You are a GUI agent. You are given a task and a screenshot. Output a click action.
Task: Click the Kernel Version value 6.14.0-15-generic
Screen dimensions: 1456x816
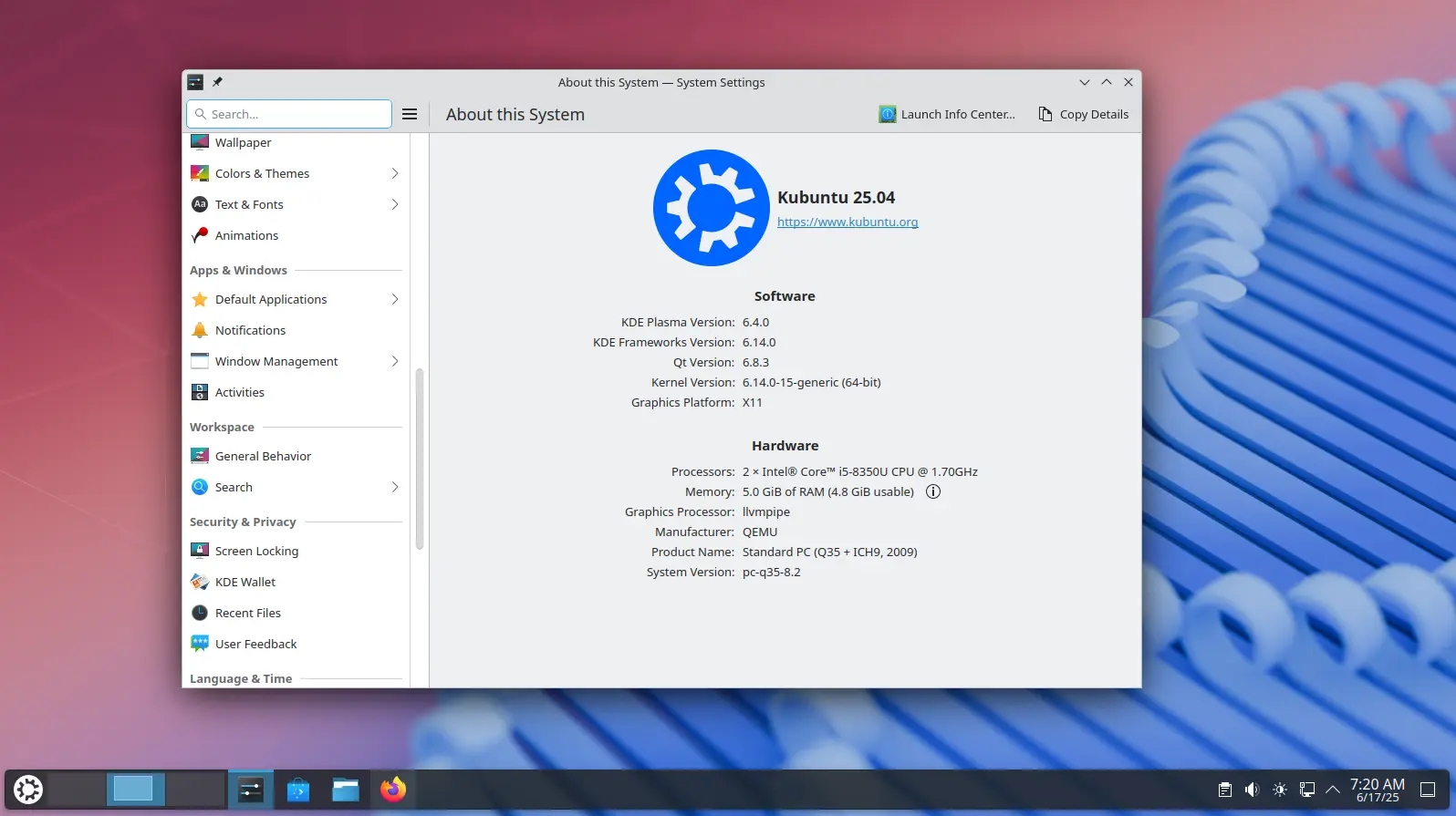811,382
